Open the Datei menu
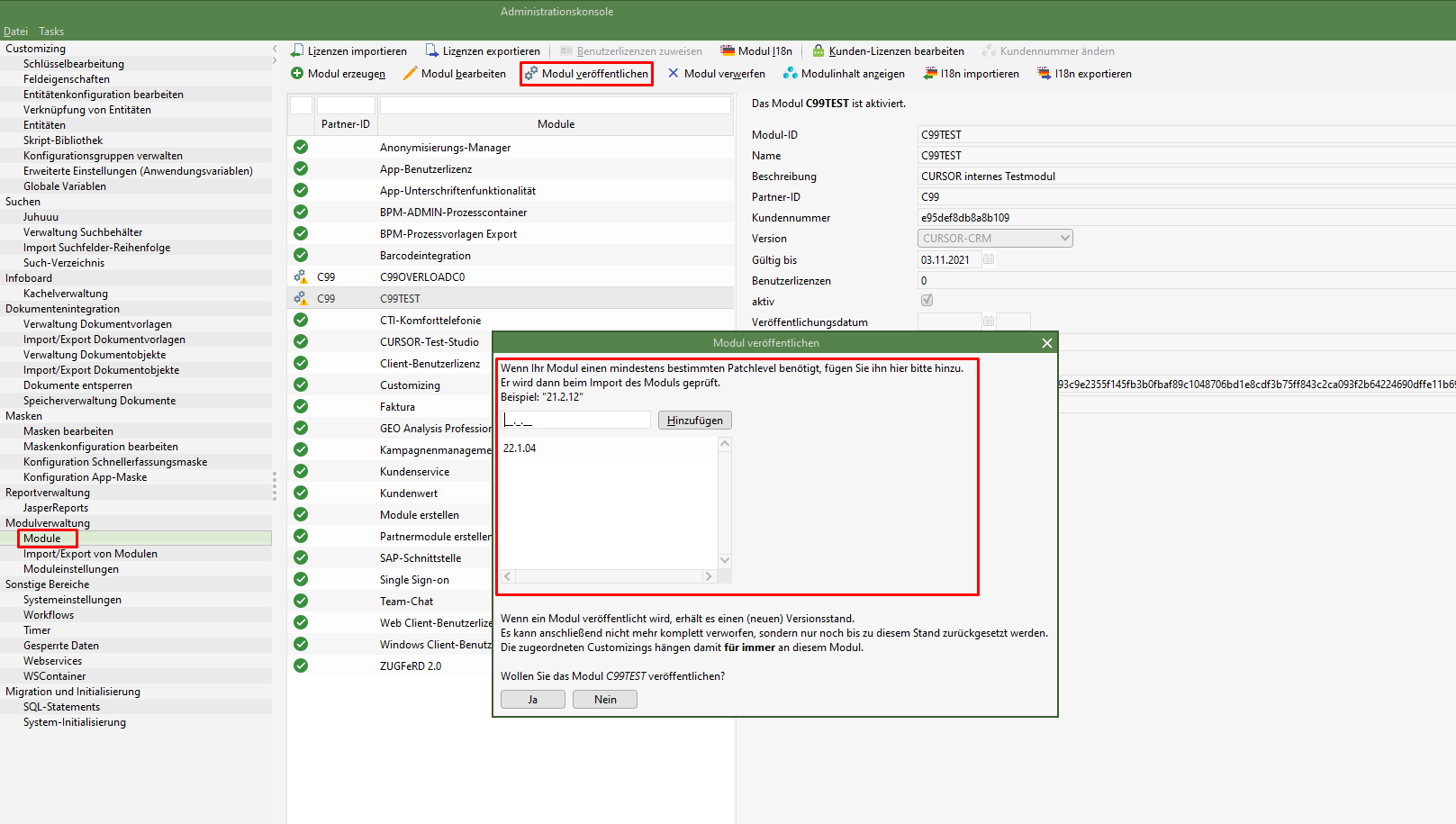The height and width of the screenshot is (824, 1456). pyautogui.click(x=15, y=32)
